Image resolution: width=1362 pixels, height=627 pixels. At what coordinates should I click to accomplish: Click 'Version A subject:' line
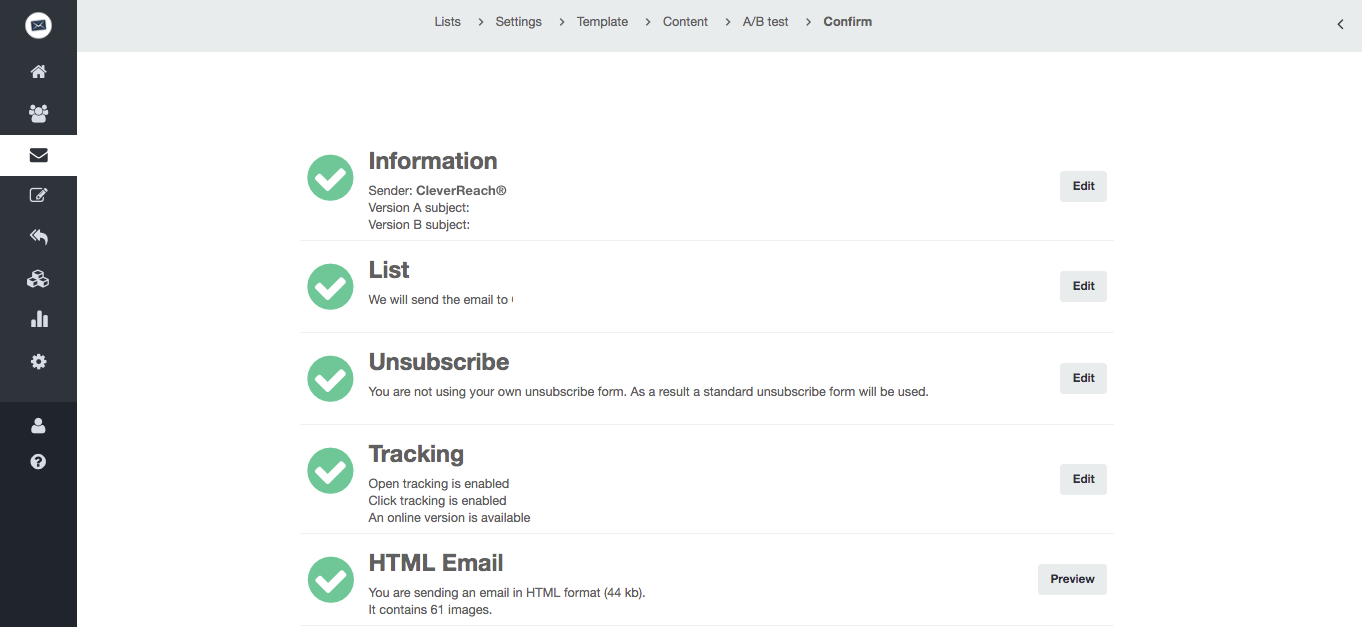pos(419,208)
